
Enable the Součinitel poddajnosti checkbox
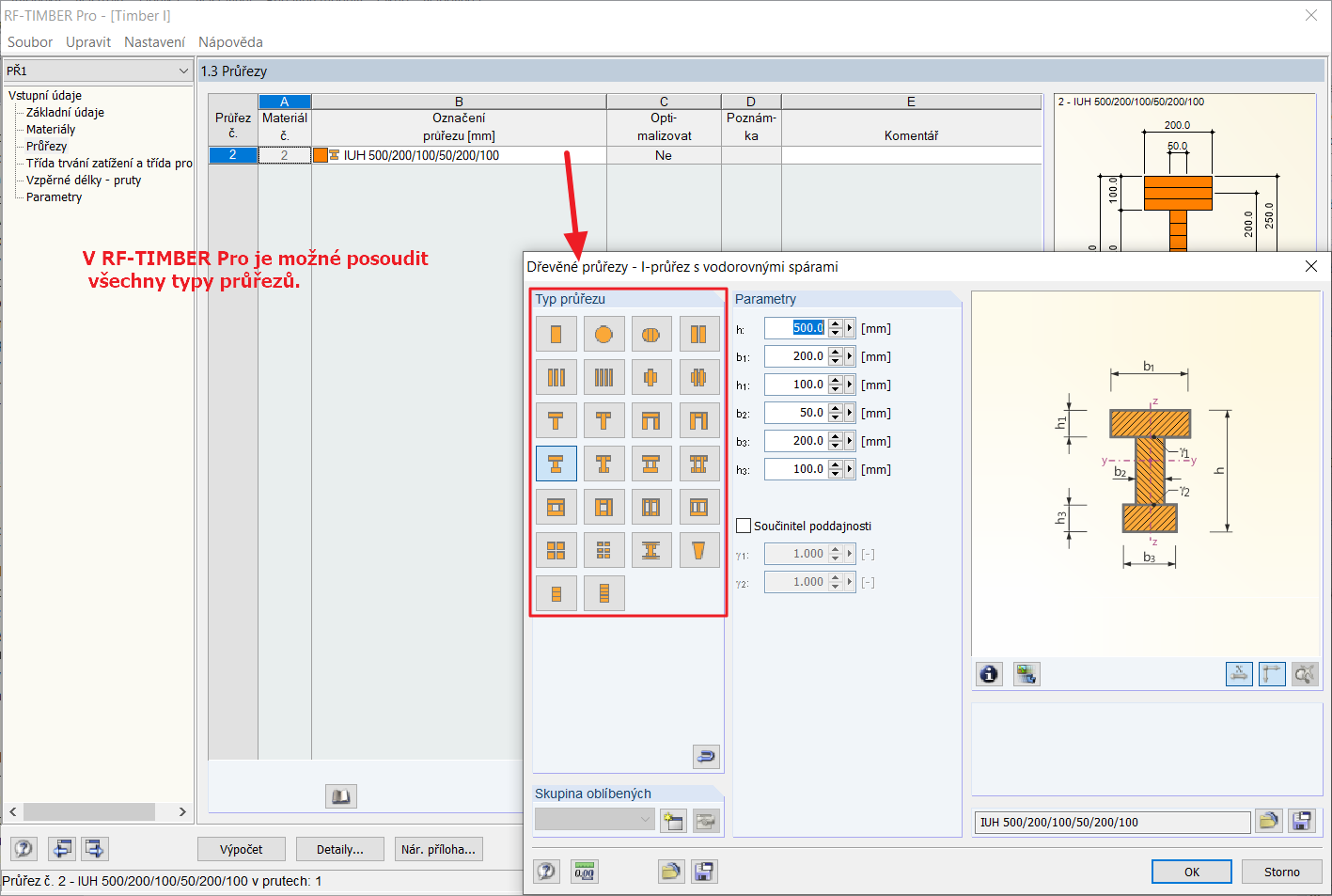pos(744,526)
